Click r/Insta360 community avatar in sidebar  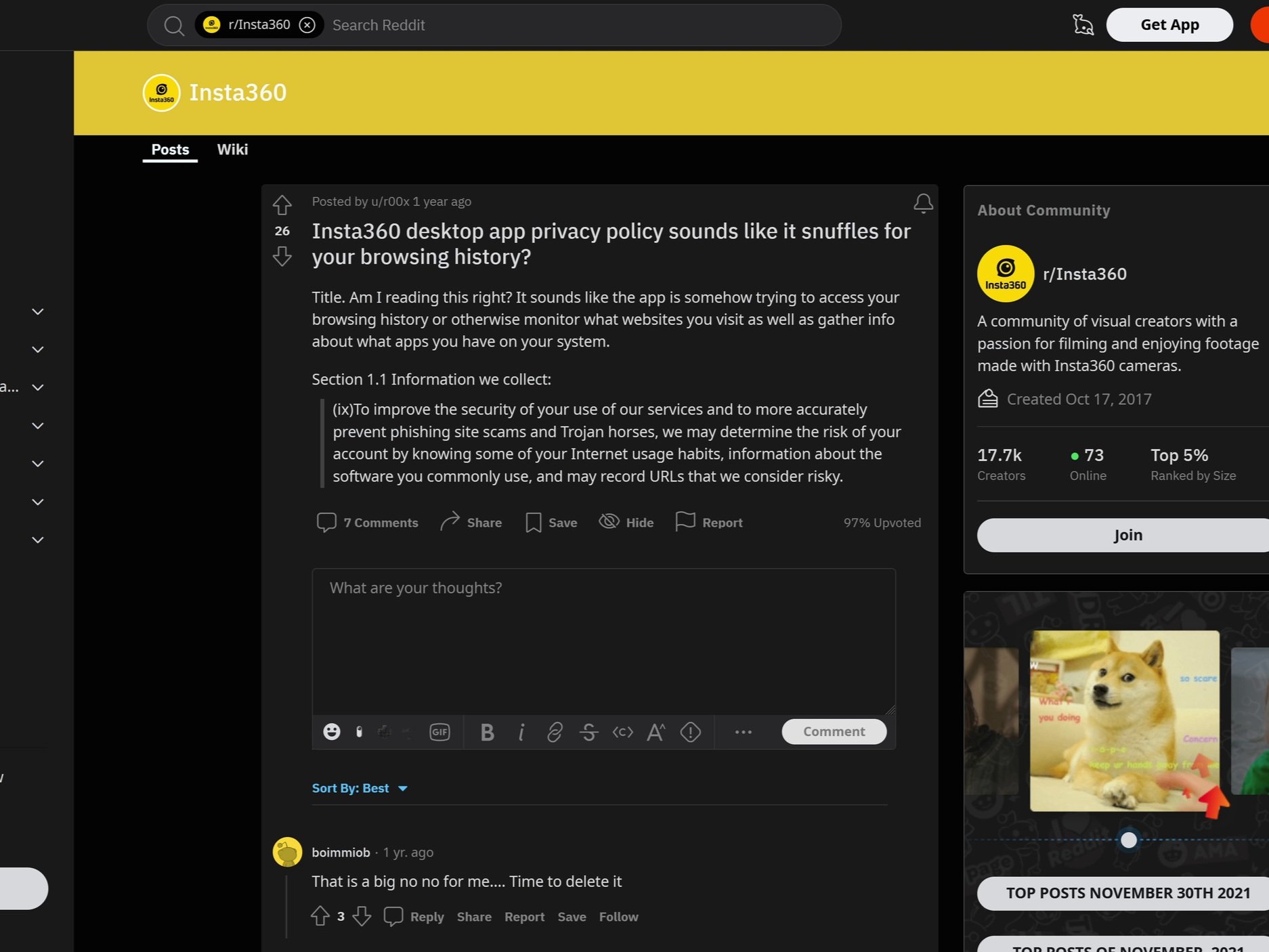coord(1005,274)
